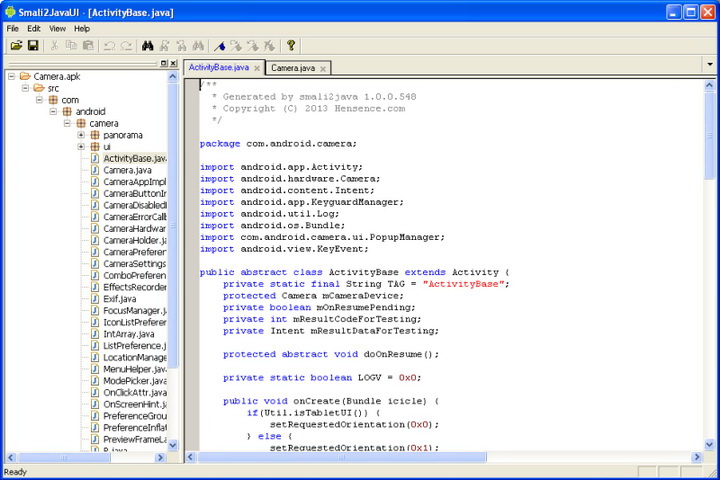Close the file tree panel
This screenshot has width=720, height=480.
coord(175,63)
